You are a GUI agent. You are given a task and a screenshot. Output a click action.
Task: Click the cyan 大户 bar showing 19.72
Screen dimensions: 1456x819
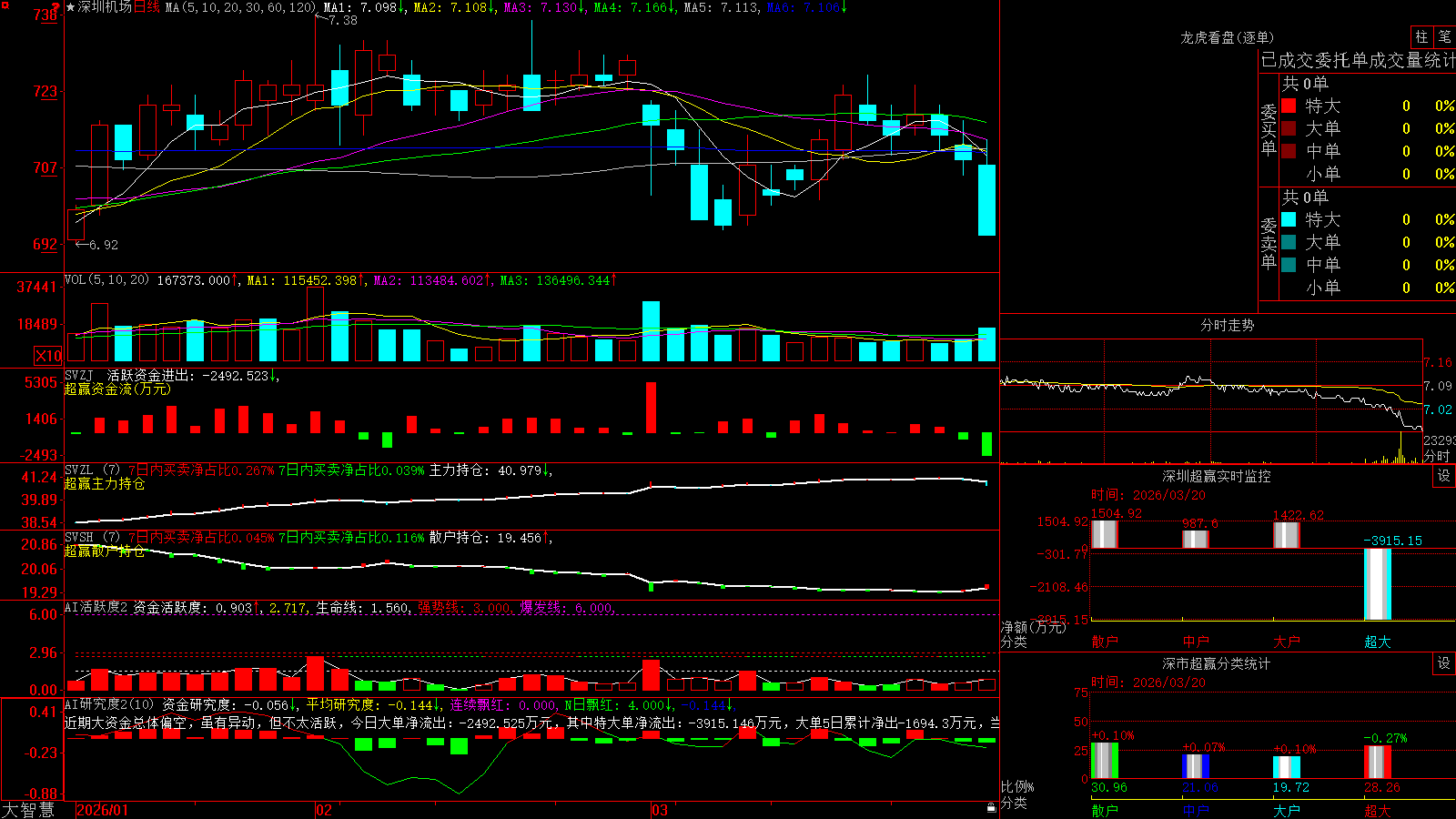coord(1287,767)
